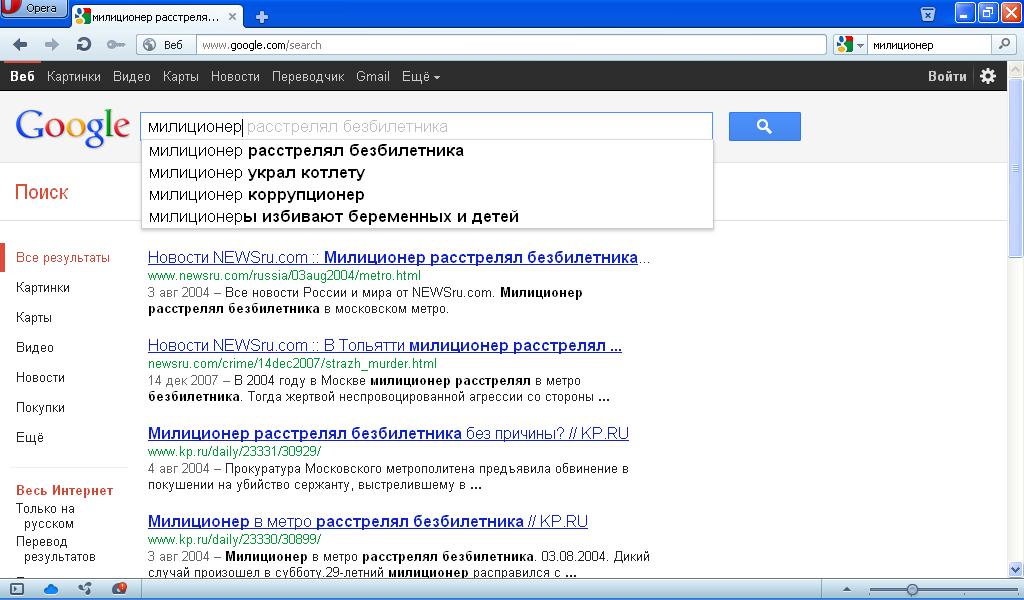This screenshot has width=1024, height=600.
Task: Click the zoom slider in status bar
Action: 912,589
